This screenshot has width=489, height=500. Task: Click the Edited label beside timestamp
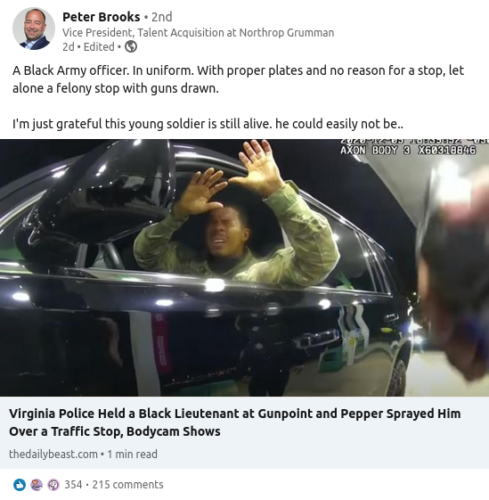click(99, 47)
